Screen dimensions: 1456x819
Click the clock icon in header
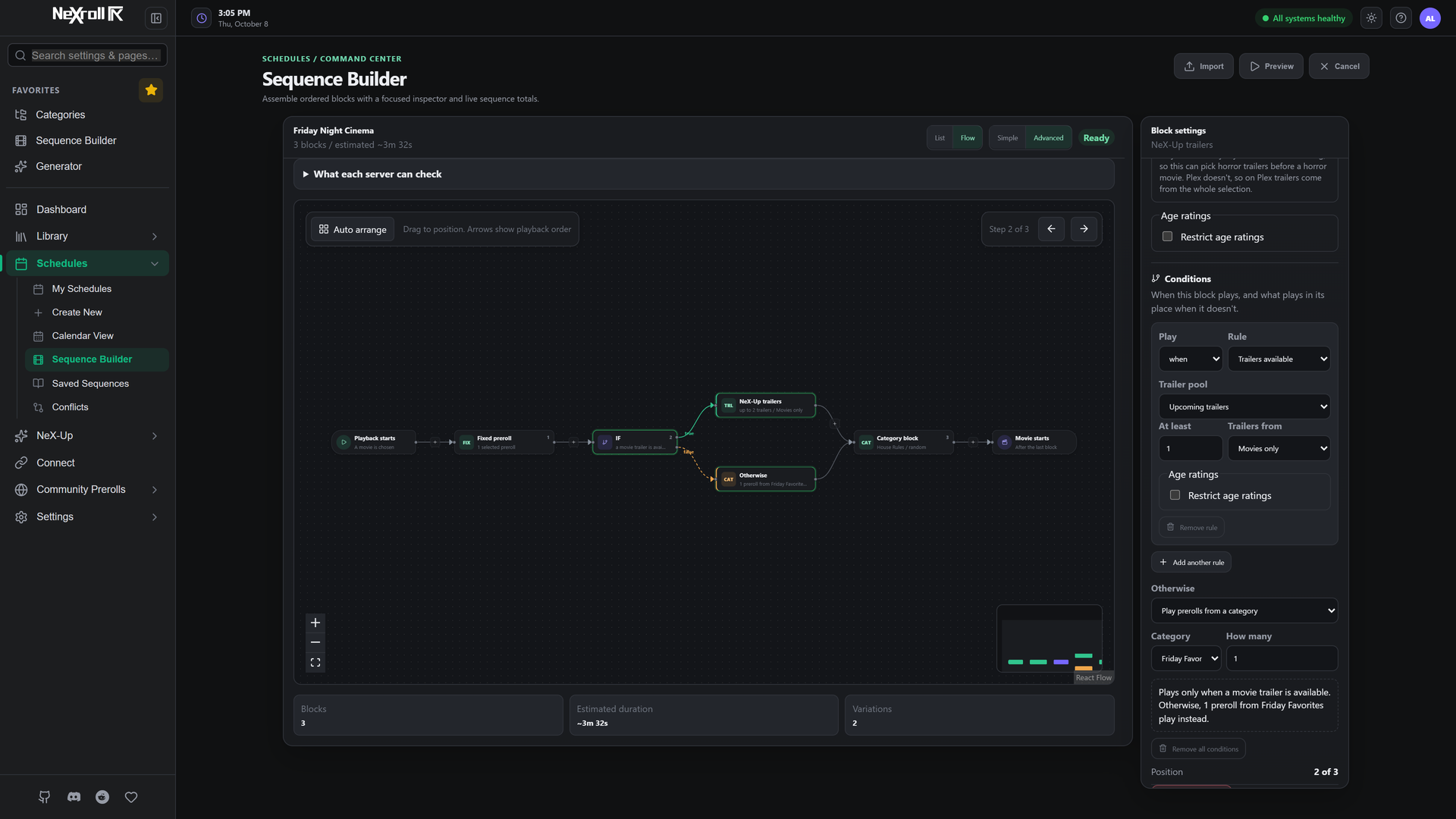click(202, 18)
